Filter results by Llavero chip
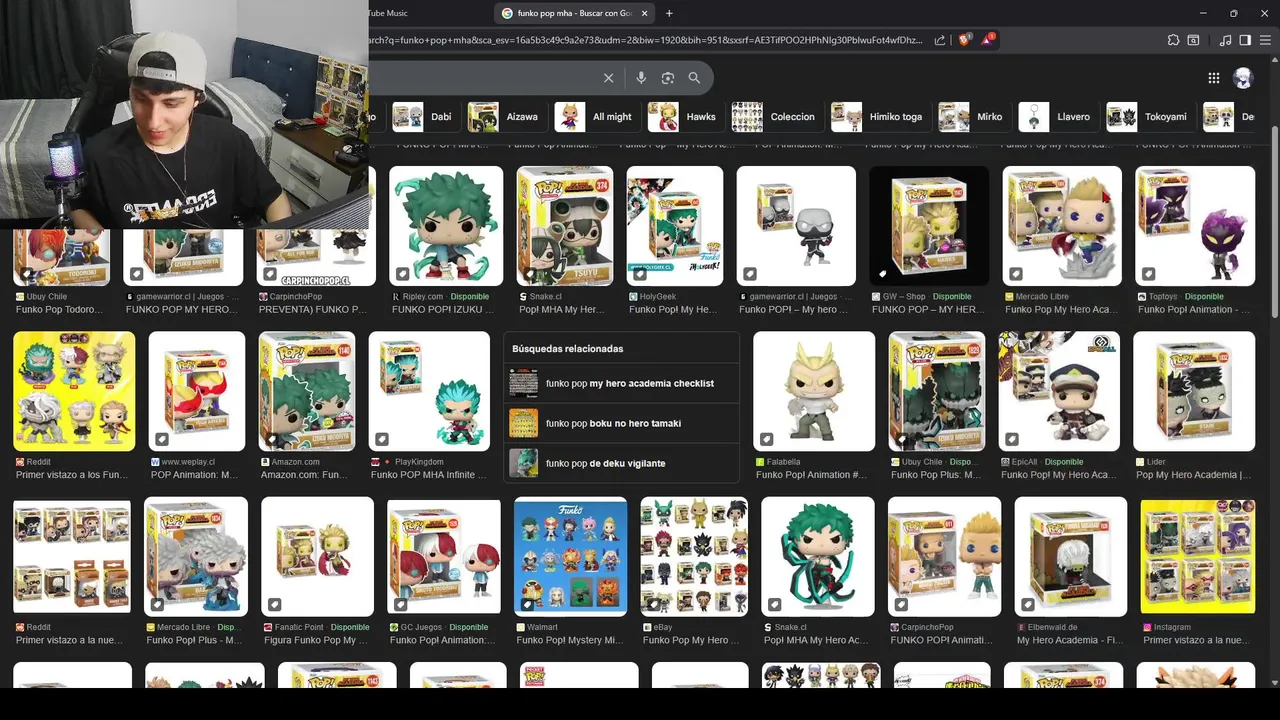Viewport: 1280px width, 720px height. point(1056,117)
